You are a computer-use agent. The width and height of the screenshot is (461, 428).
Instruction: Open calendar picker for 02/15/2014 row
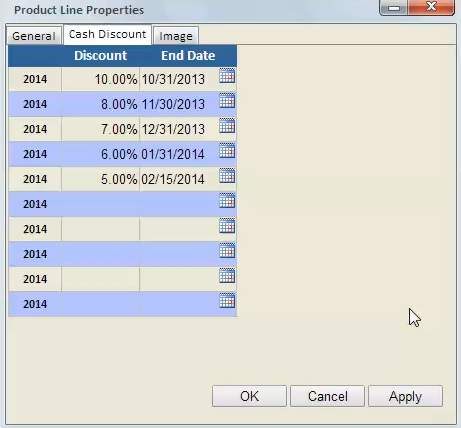pyautogui.click(x=227, y=176)
